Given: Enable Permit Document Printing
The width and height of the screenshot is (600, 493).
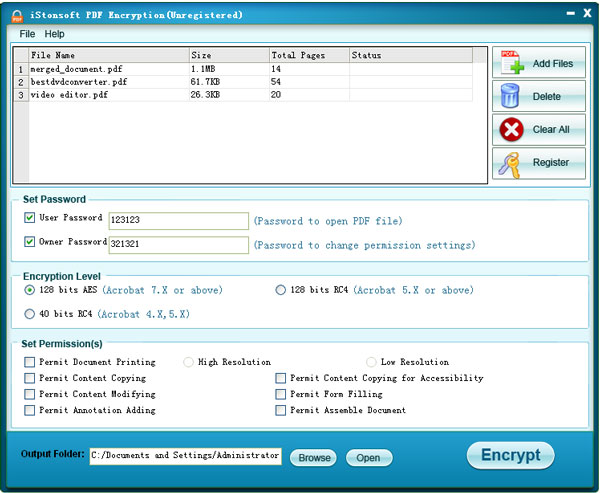Looking at the screenshot, I should coord(30,362).
